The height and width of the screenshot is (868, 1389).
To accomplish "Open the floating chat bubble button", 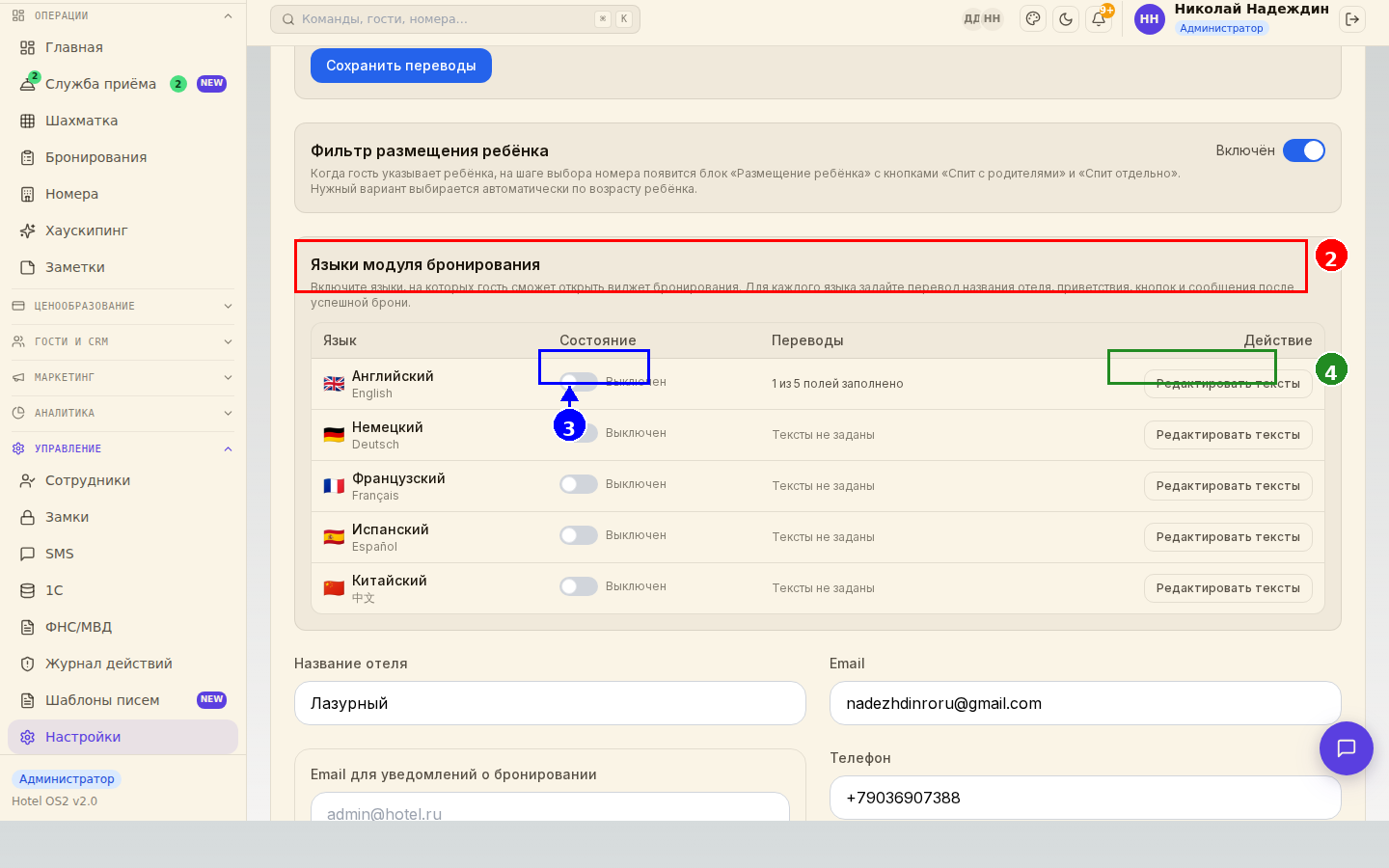I will point(1347,748).
